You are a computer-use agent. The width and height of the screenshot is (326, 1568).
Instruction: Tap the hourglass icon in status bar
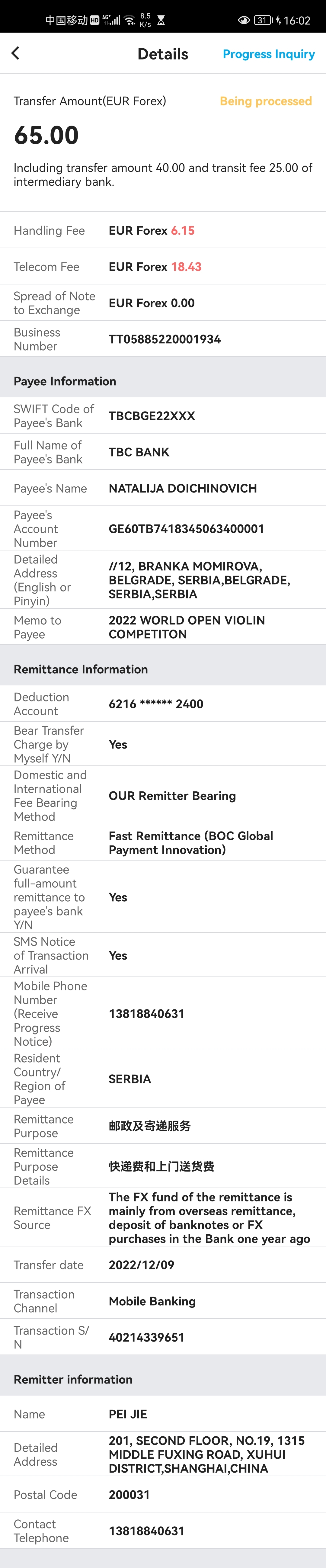[161, 20]
